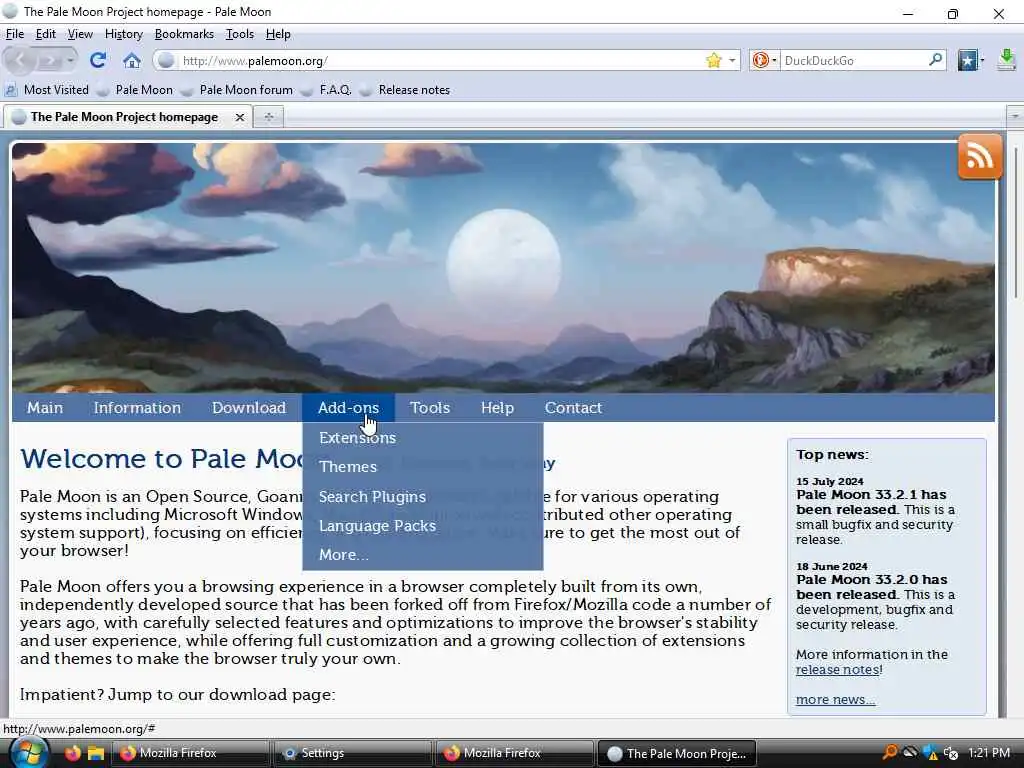The image size is (1024, 768).
Task: Open the Bookmarks menu
Action: click(x=184, y=34)
